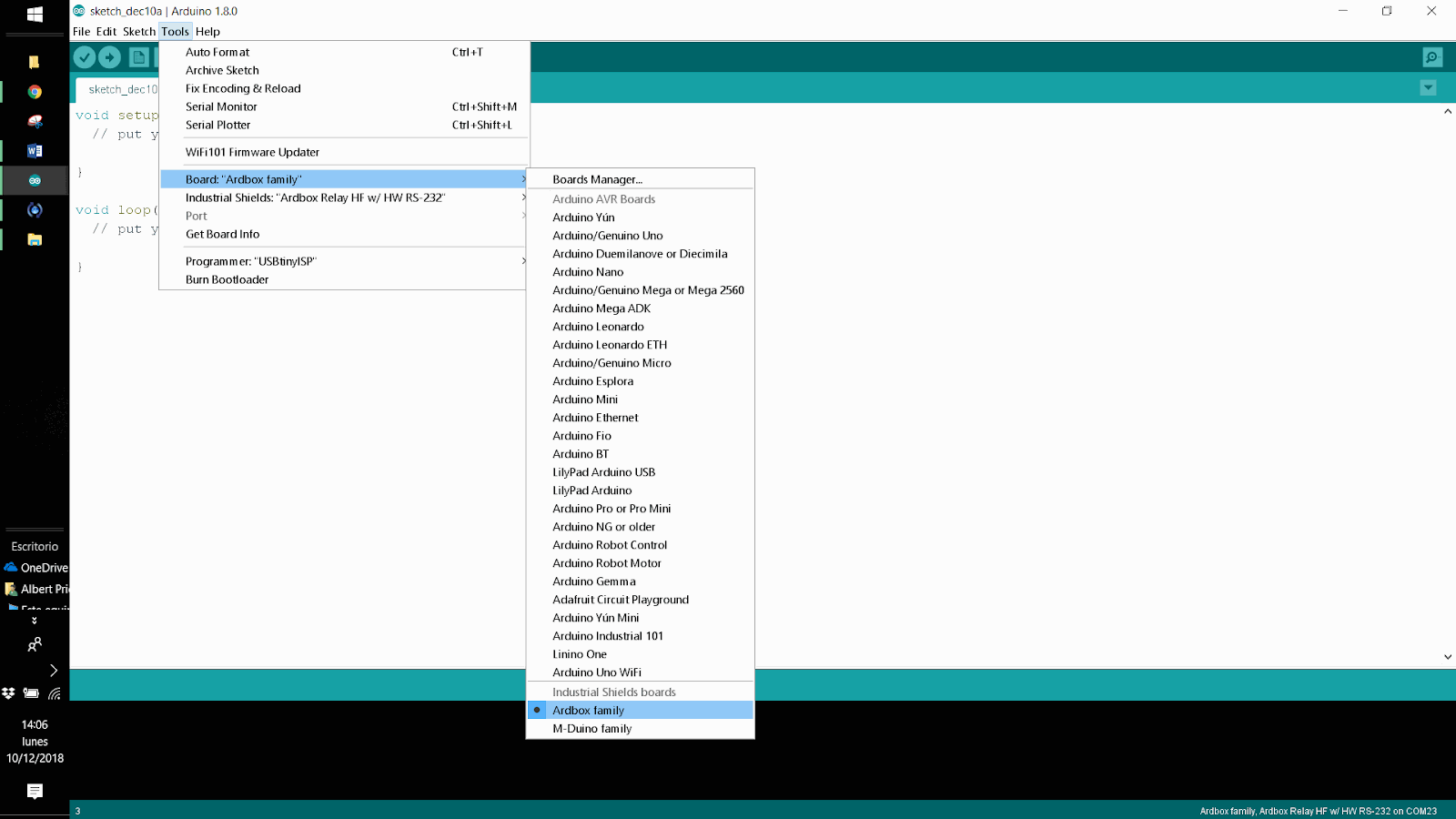
Task: Open Word from the taskbar
Action: tap(35, 151)
